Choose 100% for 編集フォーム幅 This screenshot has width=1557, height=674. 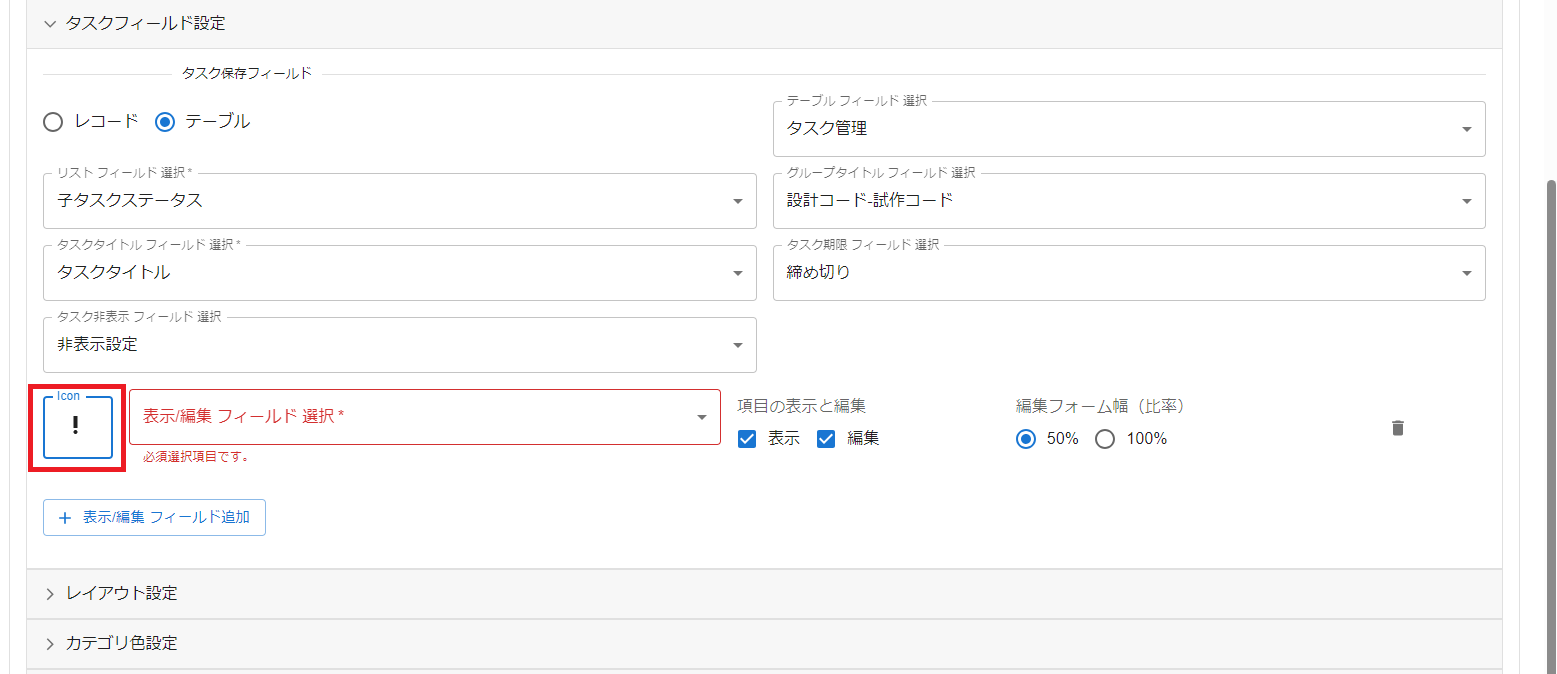point(1104,438)
